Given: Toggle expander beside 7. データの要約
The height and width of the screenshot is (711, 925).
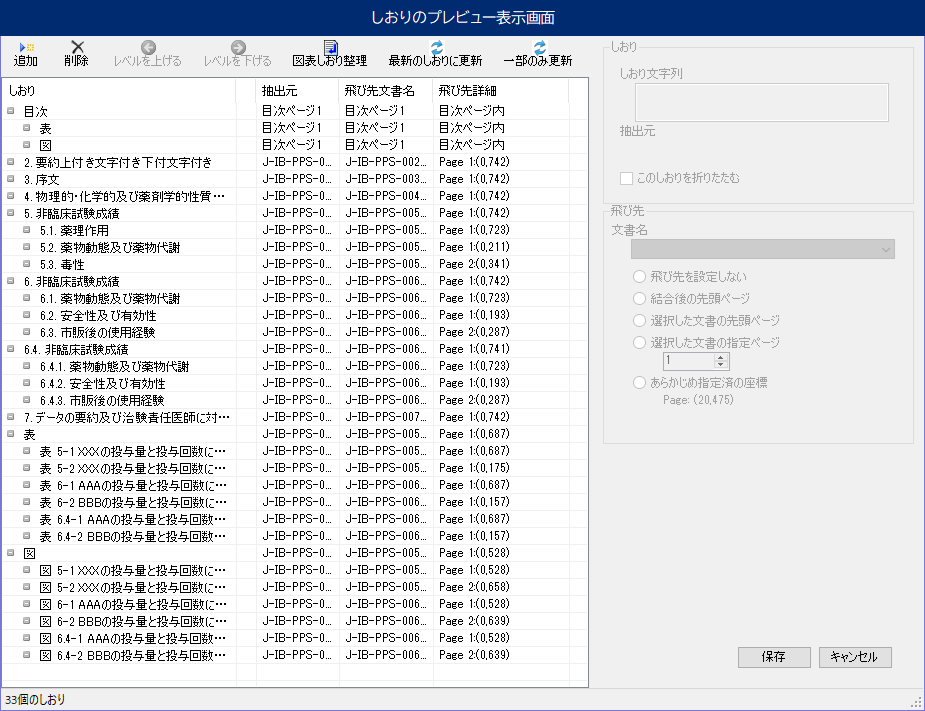Looking at the screenshot, I should click(11, 417).
